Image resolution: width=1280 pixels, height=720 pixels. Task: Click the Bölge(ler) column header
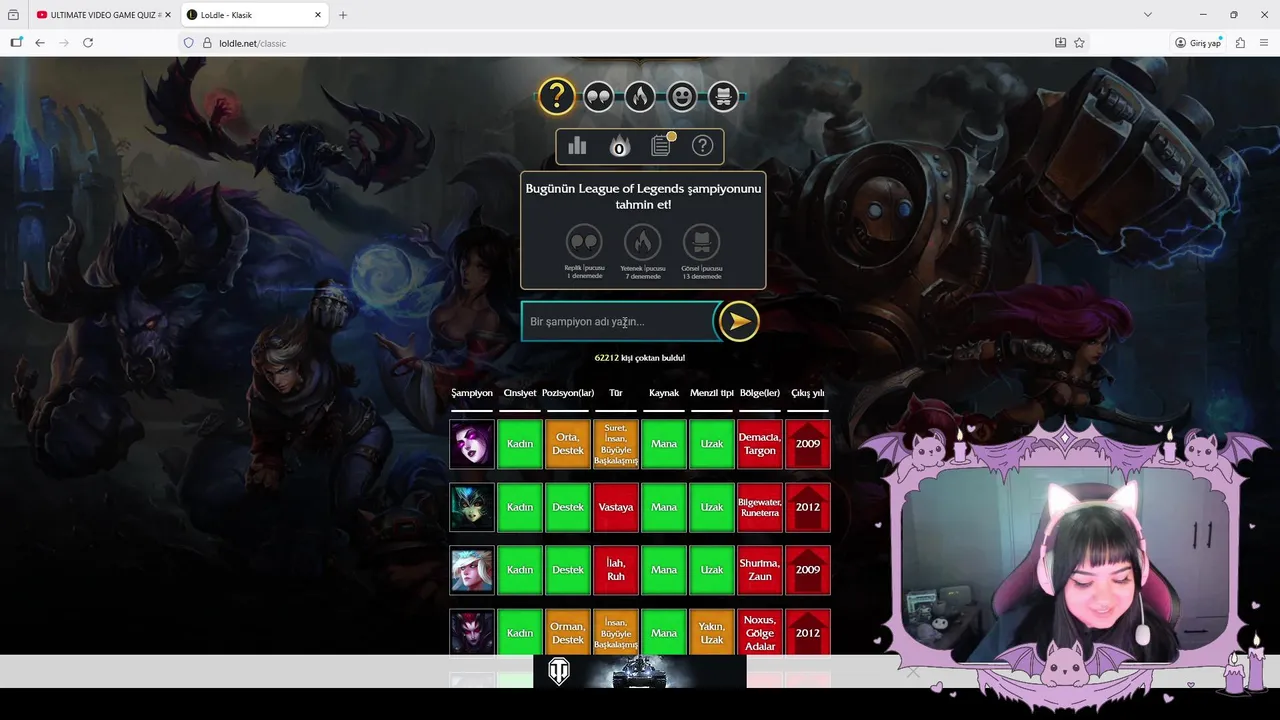pos(760,393)
